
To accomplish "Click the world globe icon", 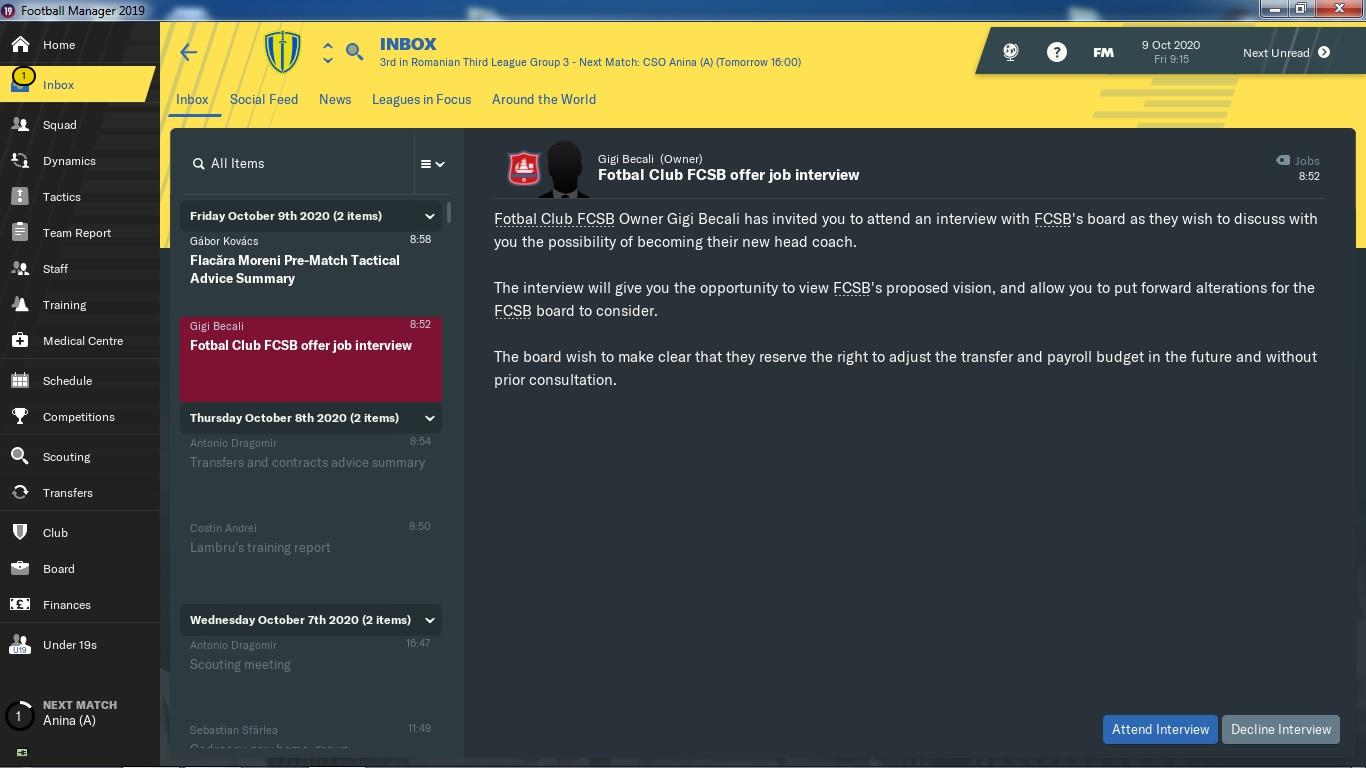I will point(1010,52).
